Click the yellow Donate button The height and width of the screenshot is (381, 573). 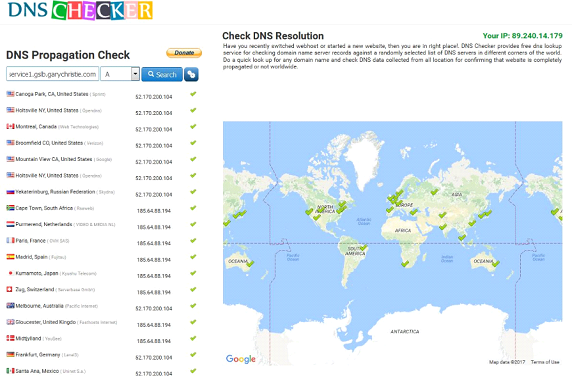(184, 53)
